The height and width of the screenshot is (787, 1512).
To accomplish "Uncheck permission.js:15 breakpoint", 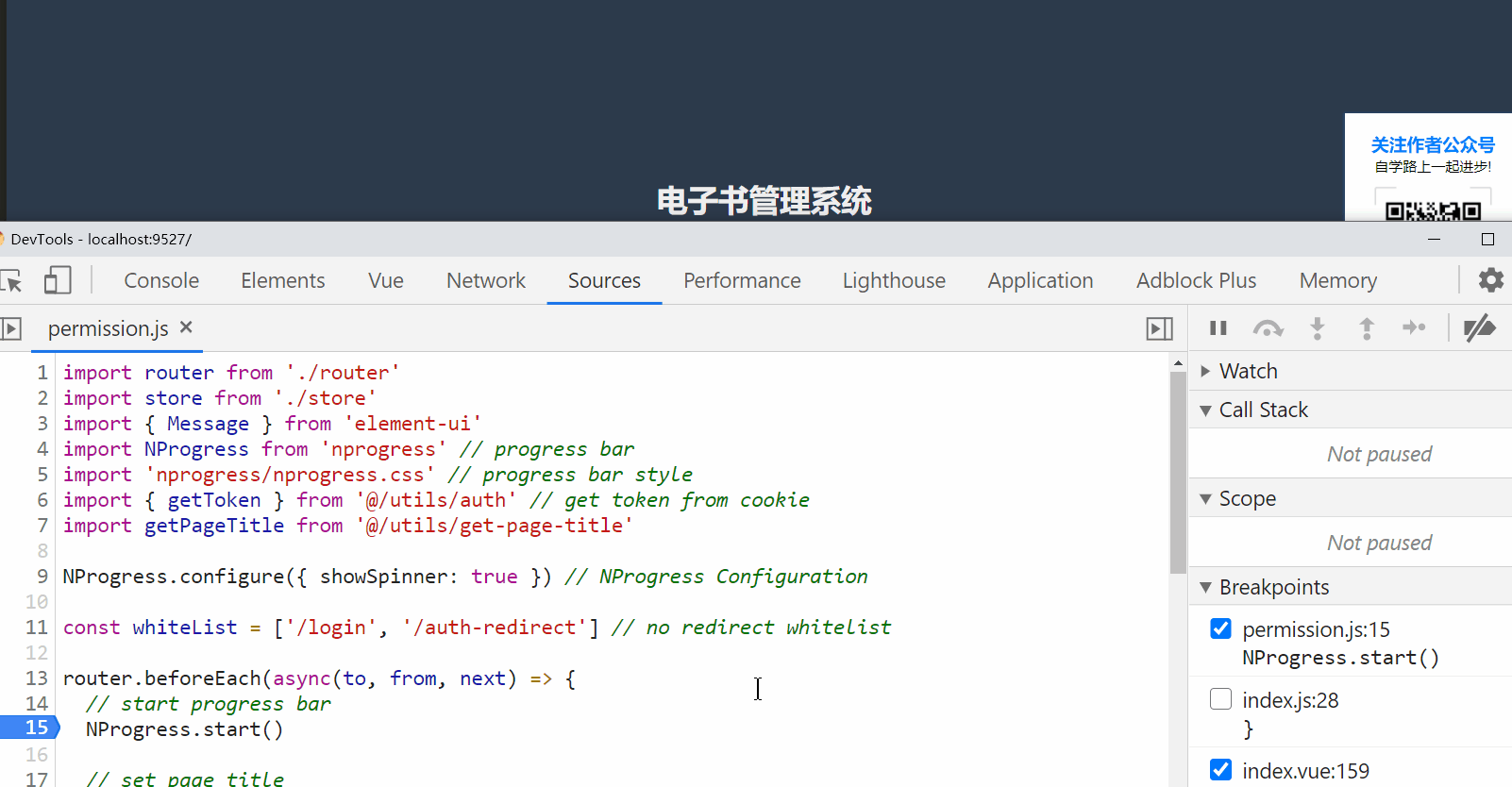I will click(1220, 628).
